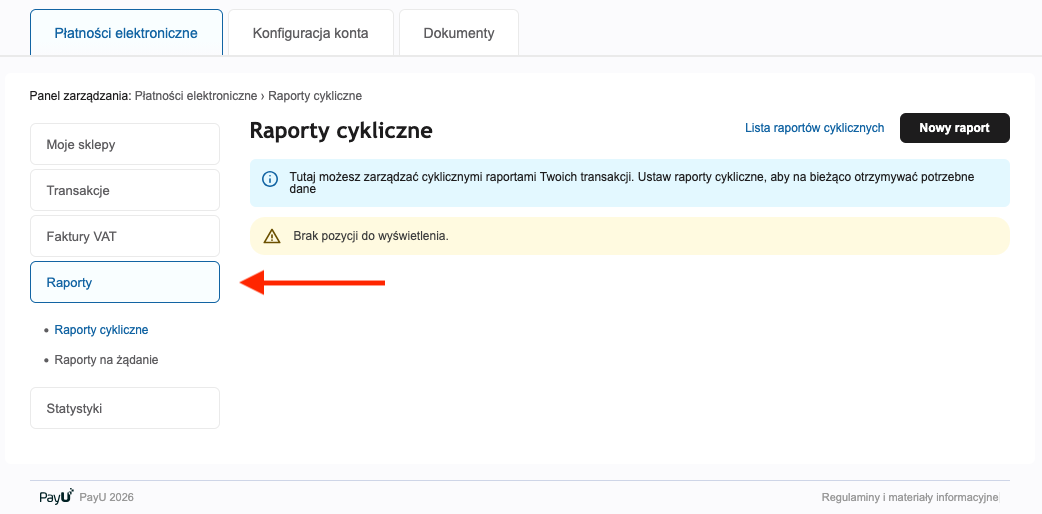The width and height of the screenshot is (1042, 514).
Task: Open Regulaminy i materiały informacyjne link
Action: (909, 497)
